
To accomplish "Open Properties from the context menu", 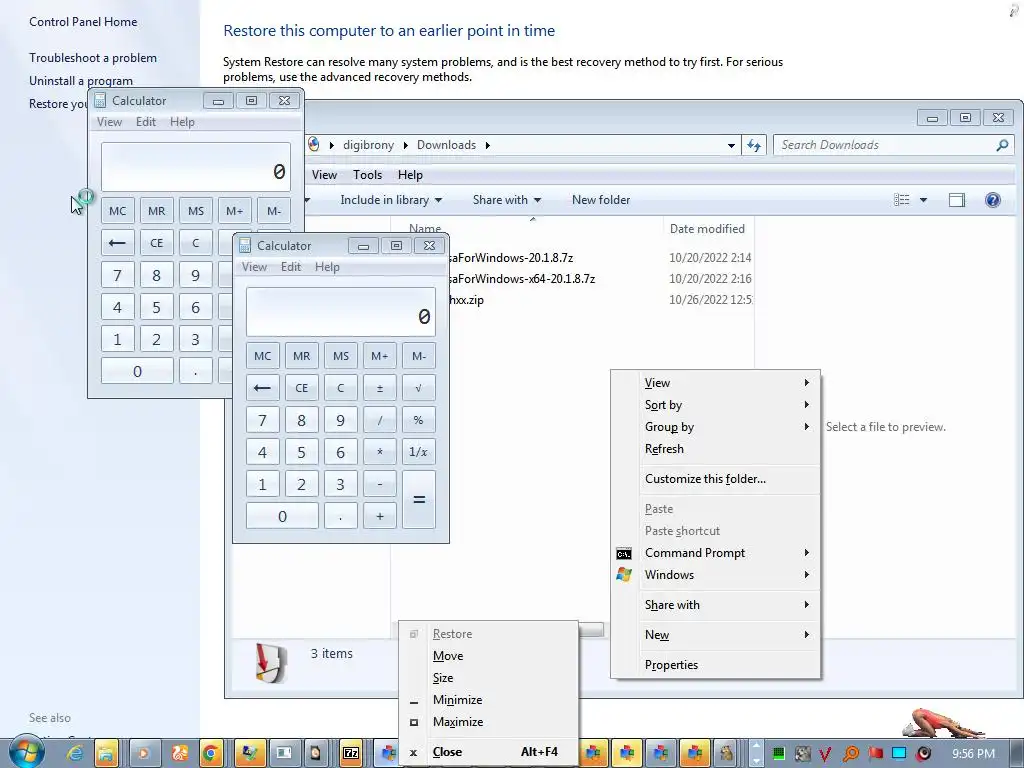I will [716, 665].
